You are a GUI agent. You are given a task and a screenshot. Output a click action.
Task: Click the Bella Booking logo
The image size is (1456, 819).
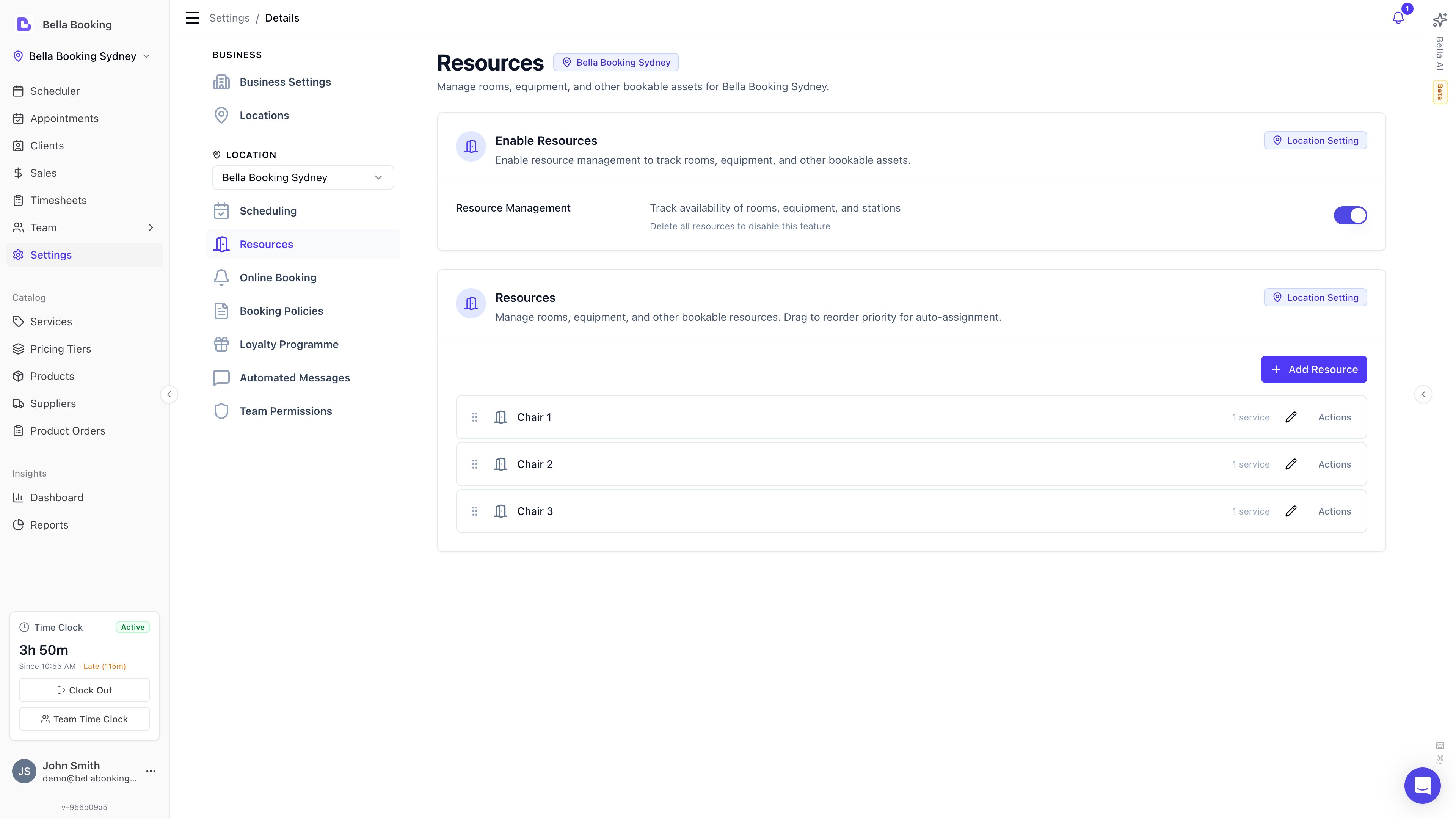tap(24, 24)
